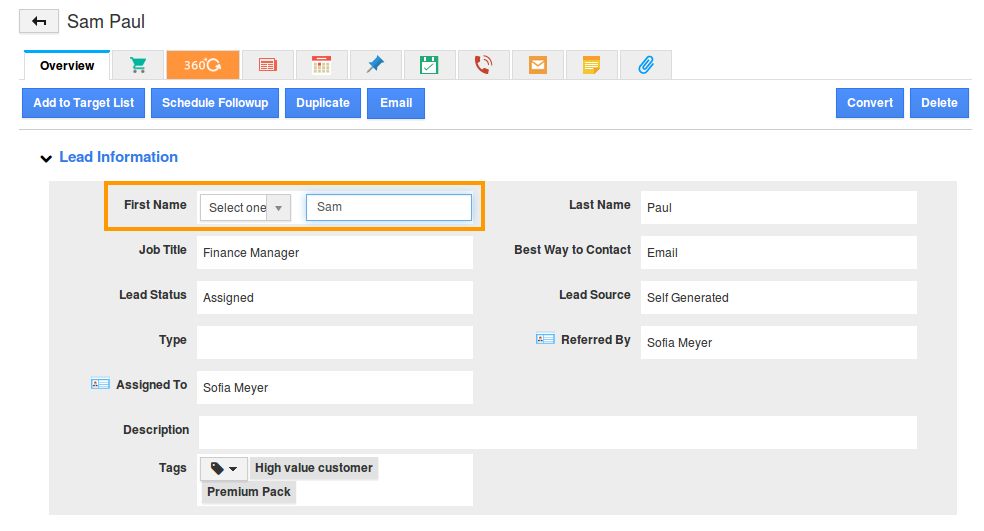Open the yellow notes tab
This screenshot has width=984, height=531.
(591, 65)
